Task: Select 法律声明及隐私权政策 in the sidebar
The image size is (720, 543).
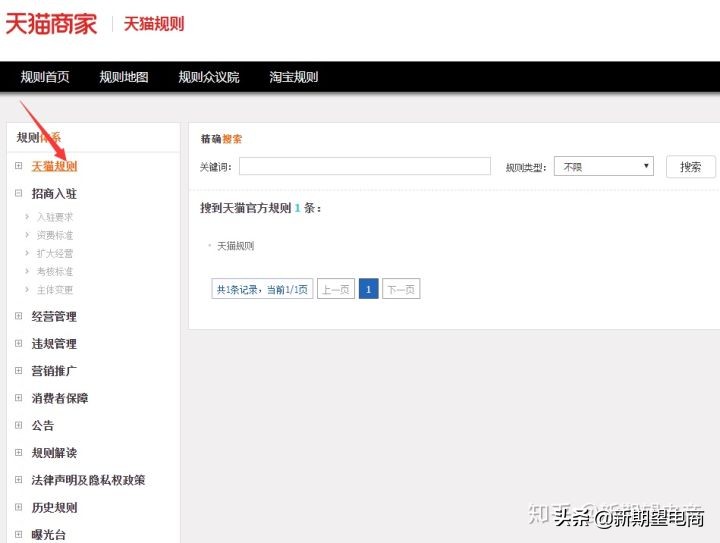Action: click(88, 480)
